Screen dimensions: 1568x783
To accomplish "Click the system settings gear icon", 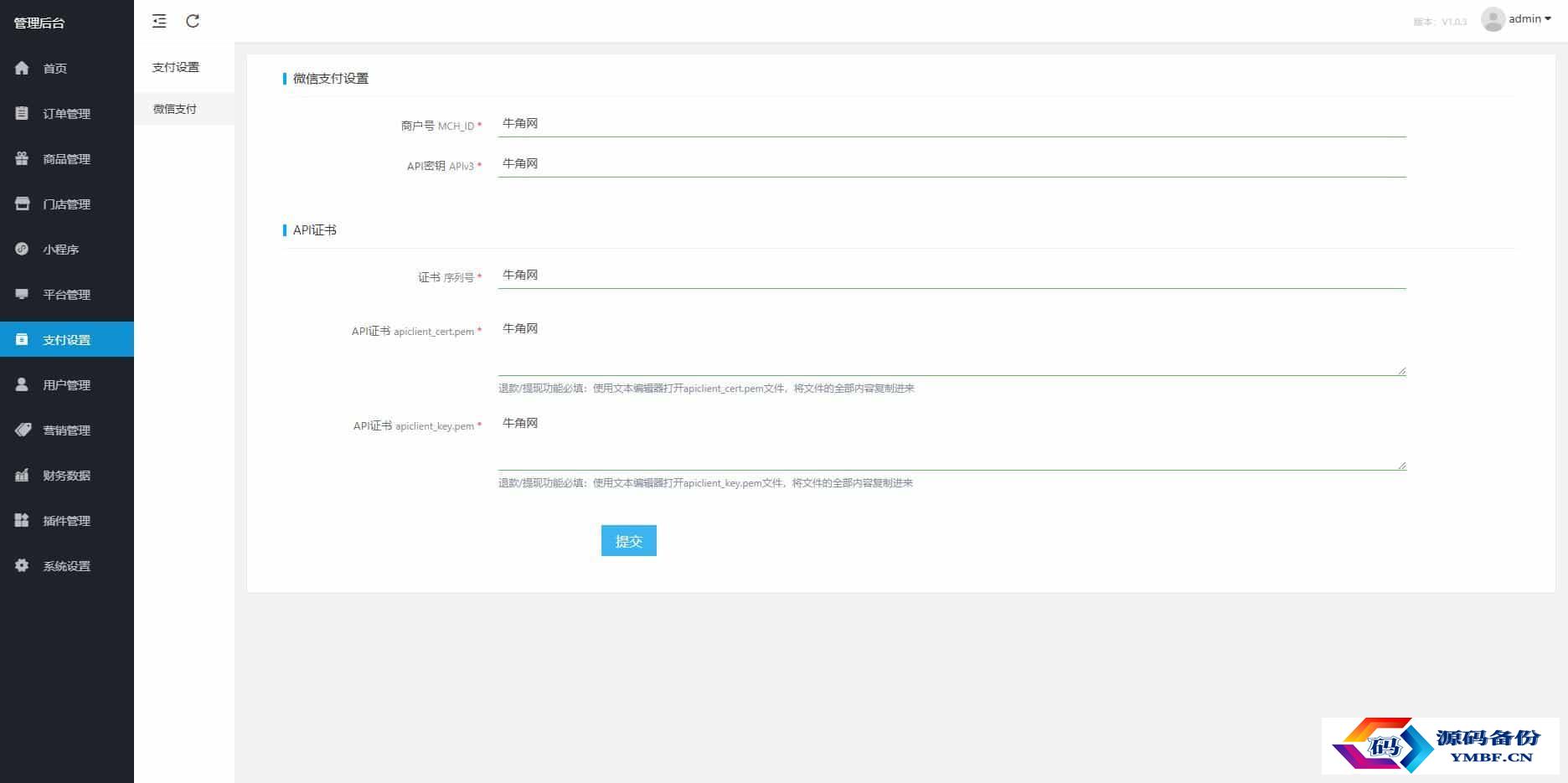I will pyautogui.click(x=22, y=565).
